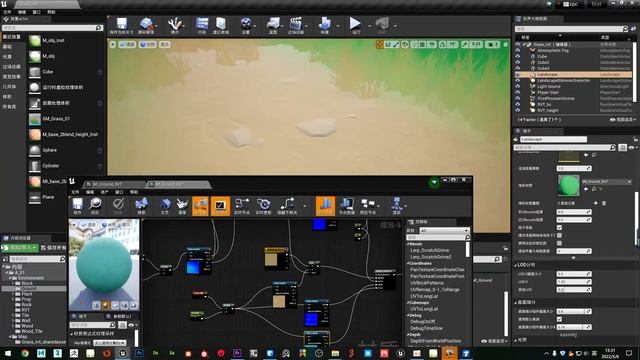Toggle visibility eye for Atmospheric Fog
The image size is (640, 360).
518,50
